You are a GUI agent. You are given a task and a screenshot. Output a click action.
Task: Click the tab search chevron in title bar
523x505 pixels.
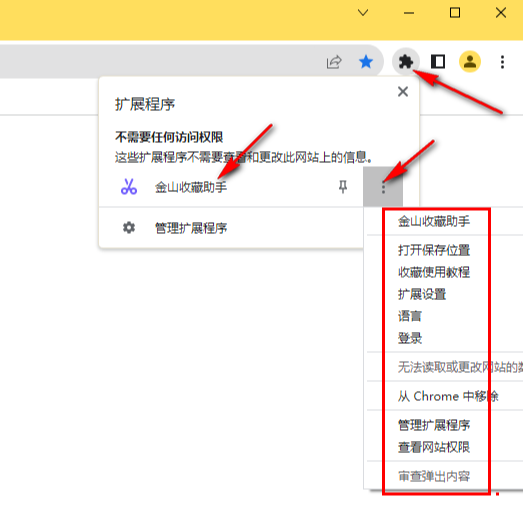(363, 13)
